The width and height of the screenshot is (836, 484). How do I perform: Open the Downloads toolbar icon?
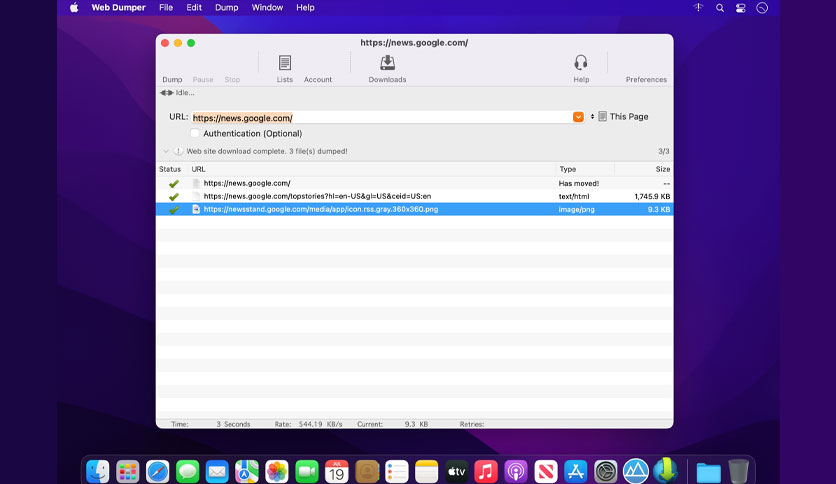click(x=387, y=69)
